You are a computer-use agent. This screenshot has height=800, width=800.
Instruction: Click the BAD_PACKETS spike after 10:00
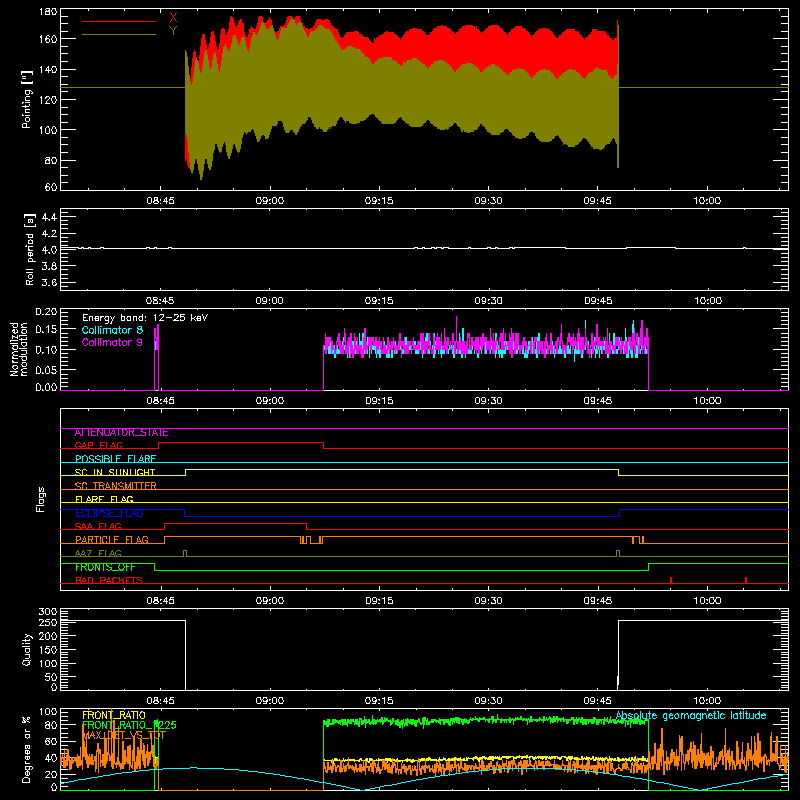[x=746, y=580]
